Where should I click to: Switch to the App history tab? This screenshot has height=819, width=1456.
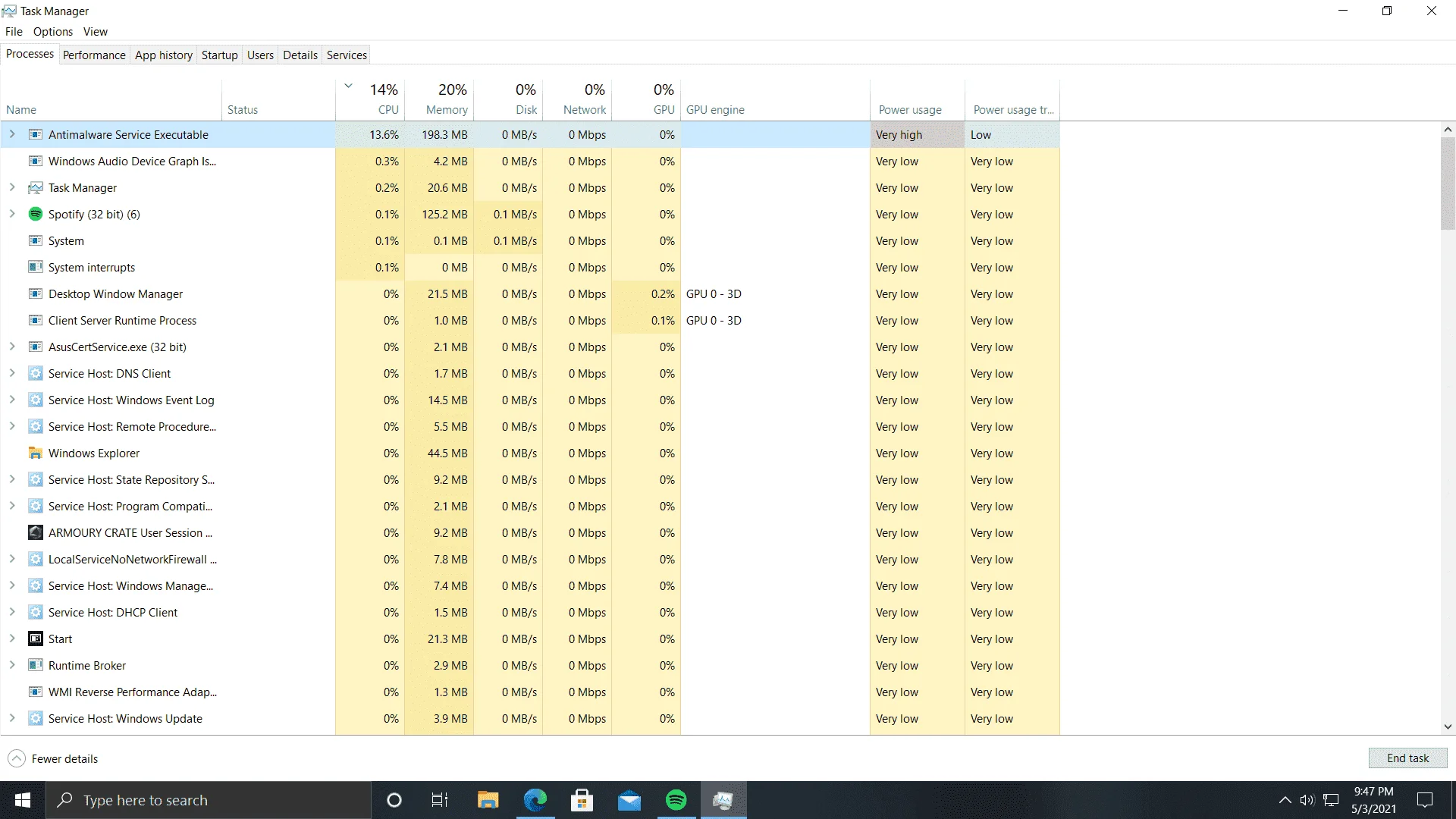pos(164,55)
